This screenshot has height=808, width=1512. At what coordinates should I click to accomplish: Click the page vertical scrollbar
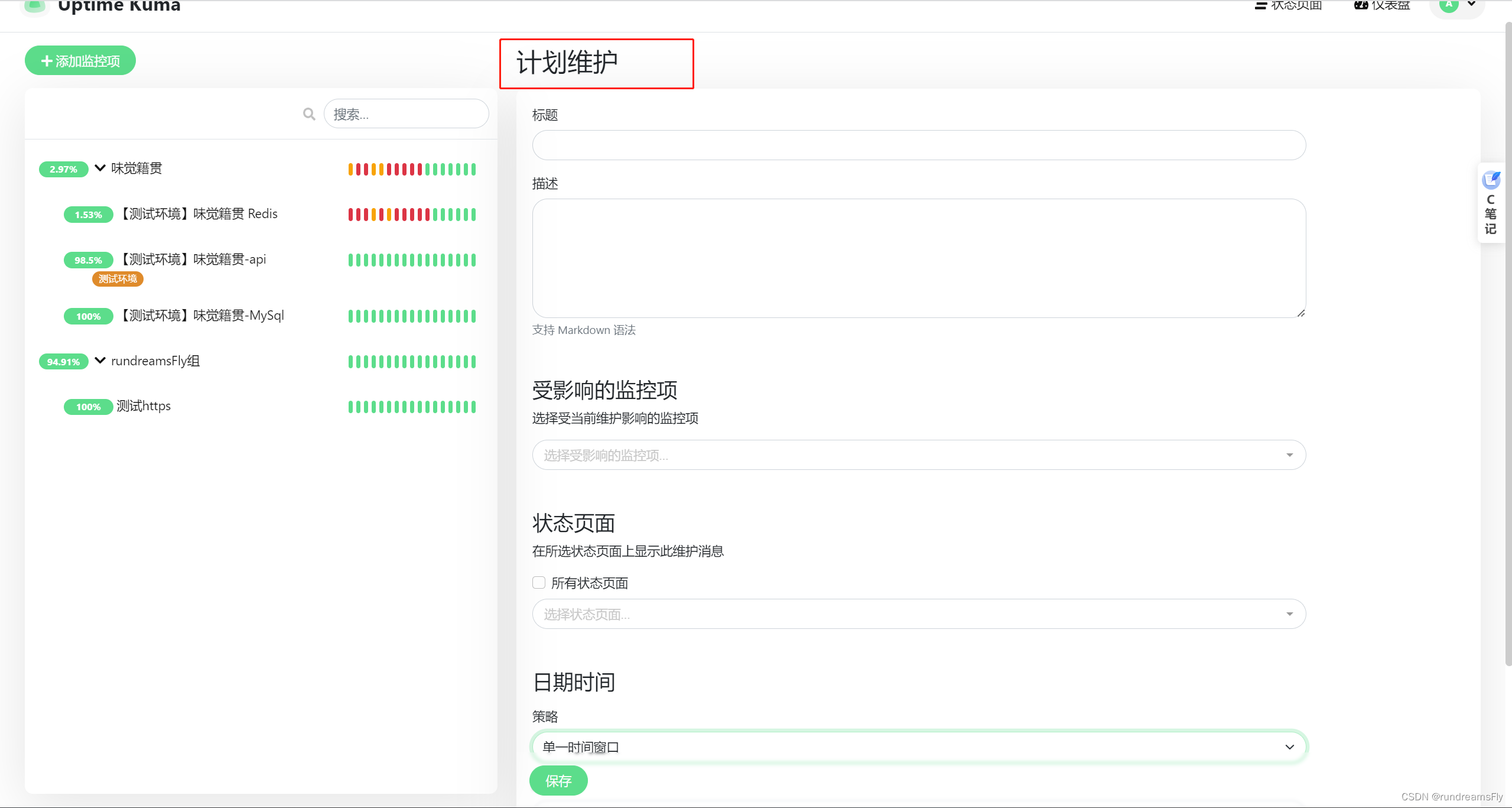[1508, 343]
